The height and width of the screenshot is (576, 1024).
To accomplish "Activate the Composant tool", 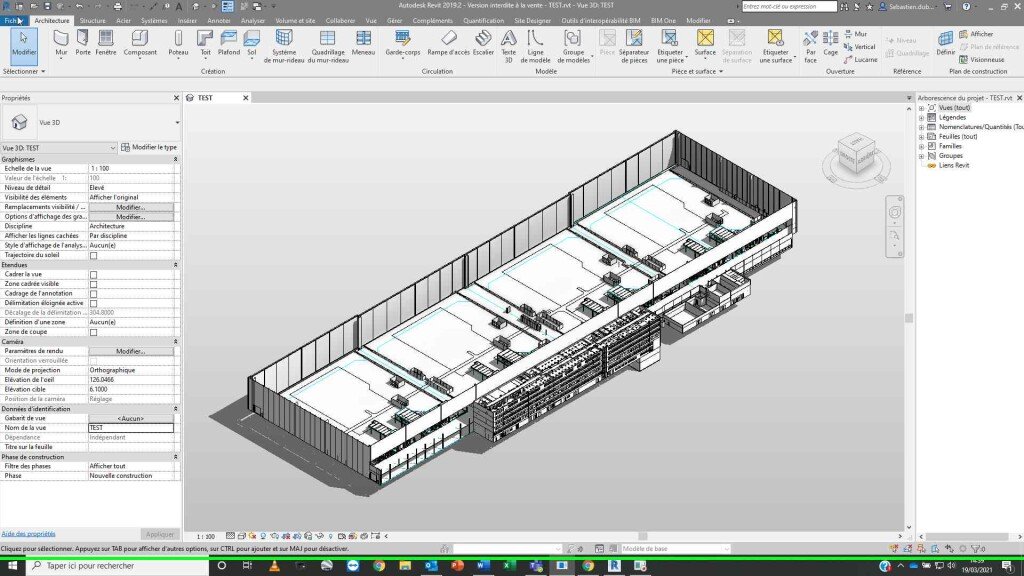I will pos(140,44).
